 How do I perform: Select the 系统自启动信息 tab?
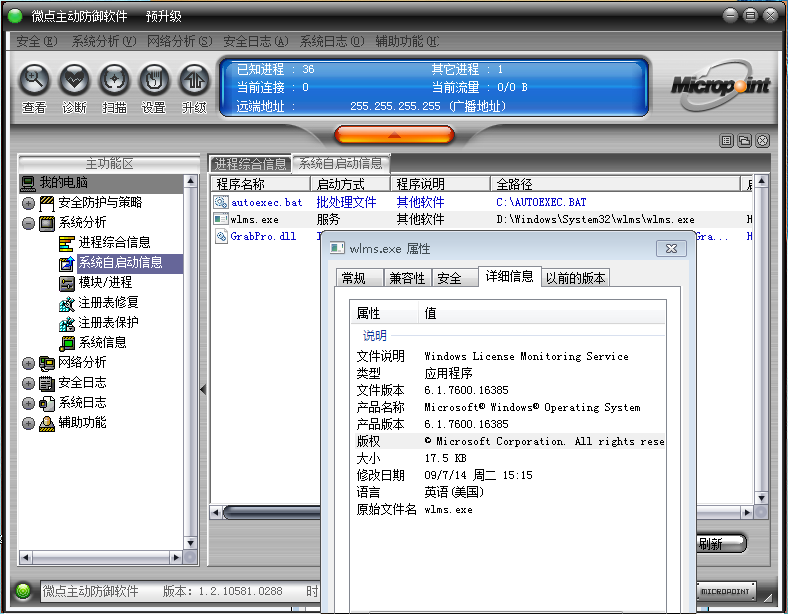(x=341, y=163)
